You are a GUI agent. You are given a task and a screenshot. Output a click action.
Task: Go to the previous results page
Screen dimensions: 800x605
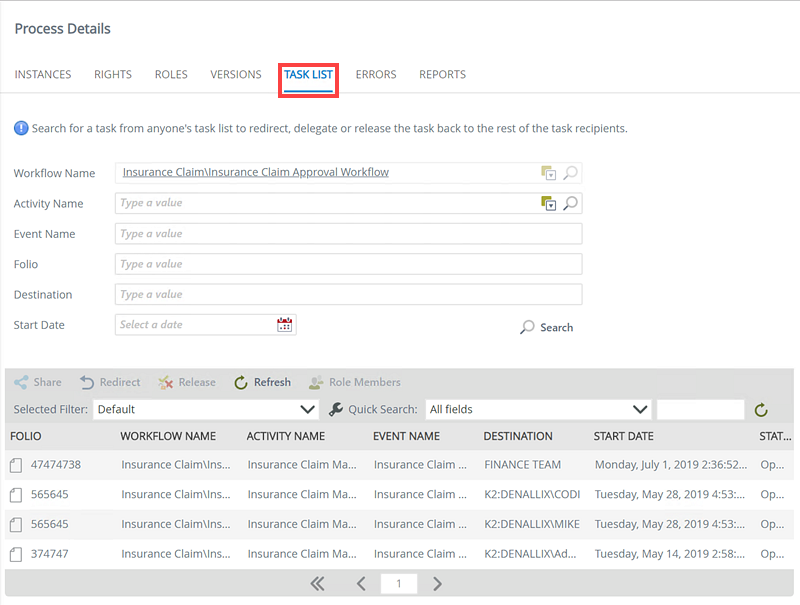[361, 584]
